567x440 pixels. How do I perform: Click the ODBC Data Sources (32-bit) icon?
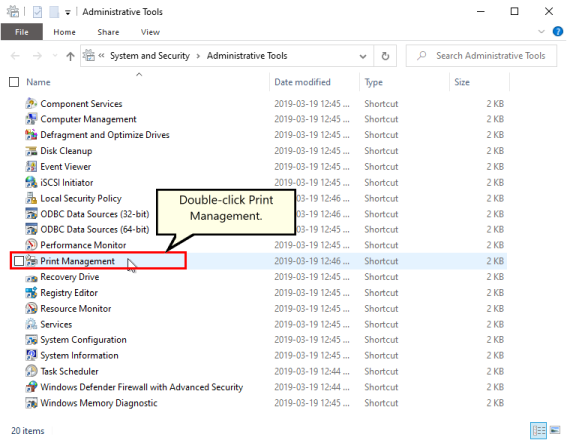tap(31, 214)
